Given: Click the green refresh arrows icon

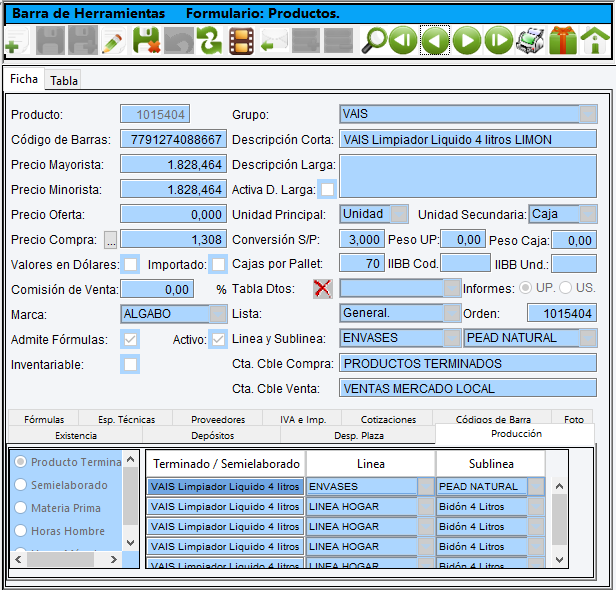Looking at the screenshot, I should click(x=209, y=41).
